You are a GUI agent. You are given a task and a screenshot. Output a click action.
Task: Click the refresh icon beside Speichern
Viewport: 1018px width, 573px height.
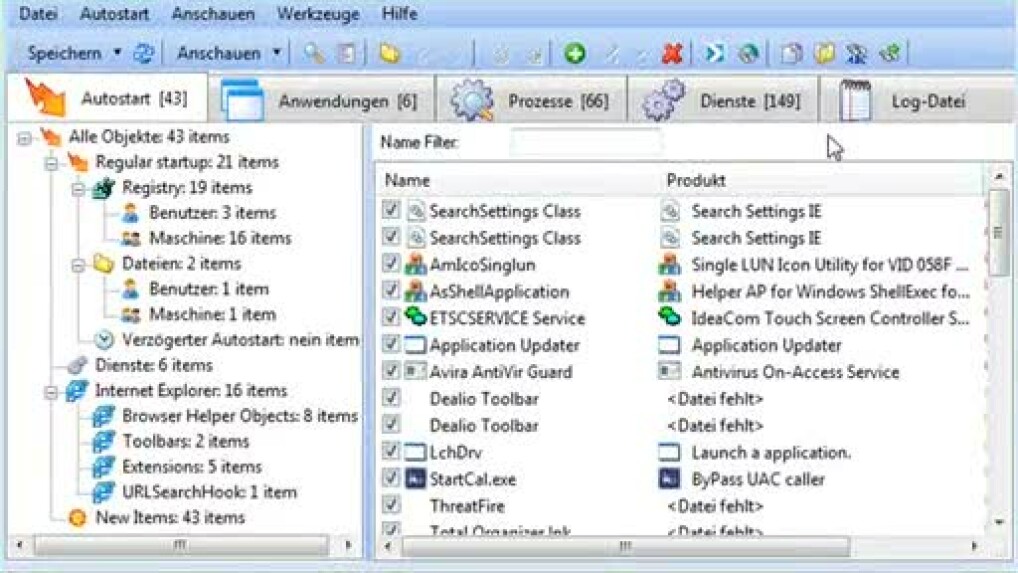(x=144, y=54)
